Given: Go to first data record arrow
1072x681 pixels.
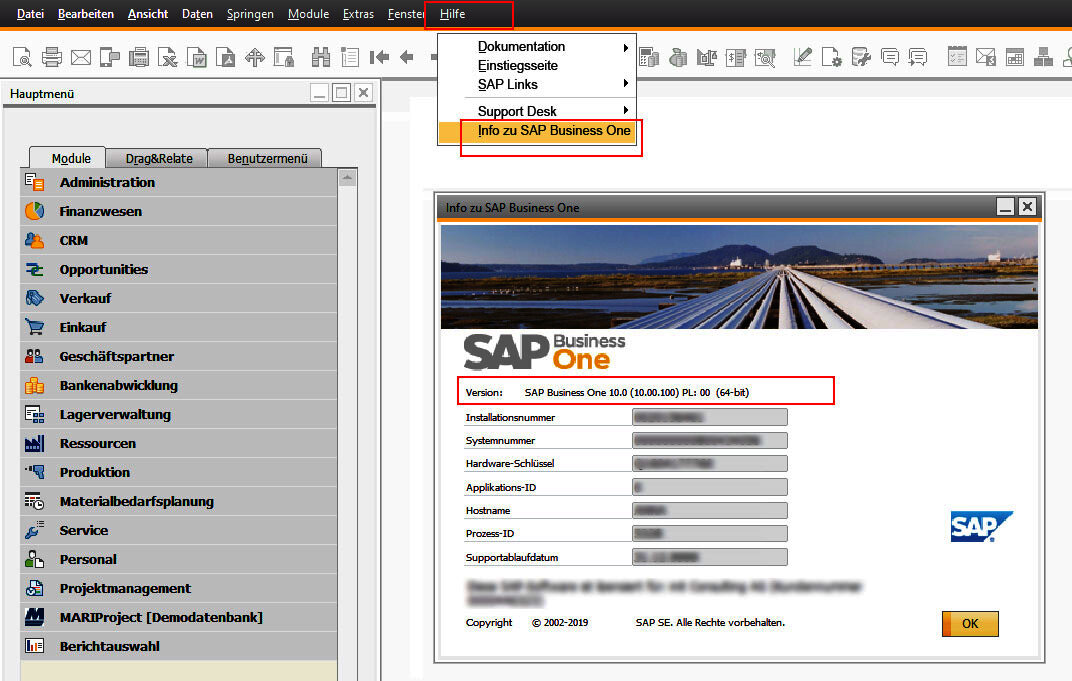Looking at the screenshot, I should pos(379,57).
